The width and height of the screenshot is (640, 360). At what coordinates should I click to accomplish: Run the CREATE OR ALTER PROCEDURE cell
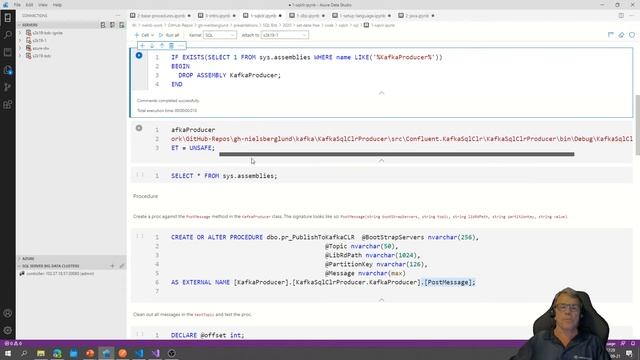coord(140,236)
